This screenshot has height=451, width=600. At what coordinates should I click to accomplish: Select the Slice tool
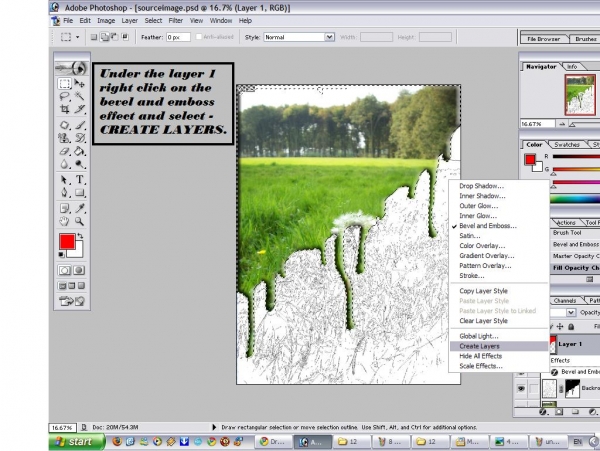click(x=79, y=109)
